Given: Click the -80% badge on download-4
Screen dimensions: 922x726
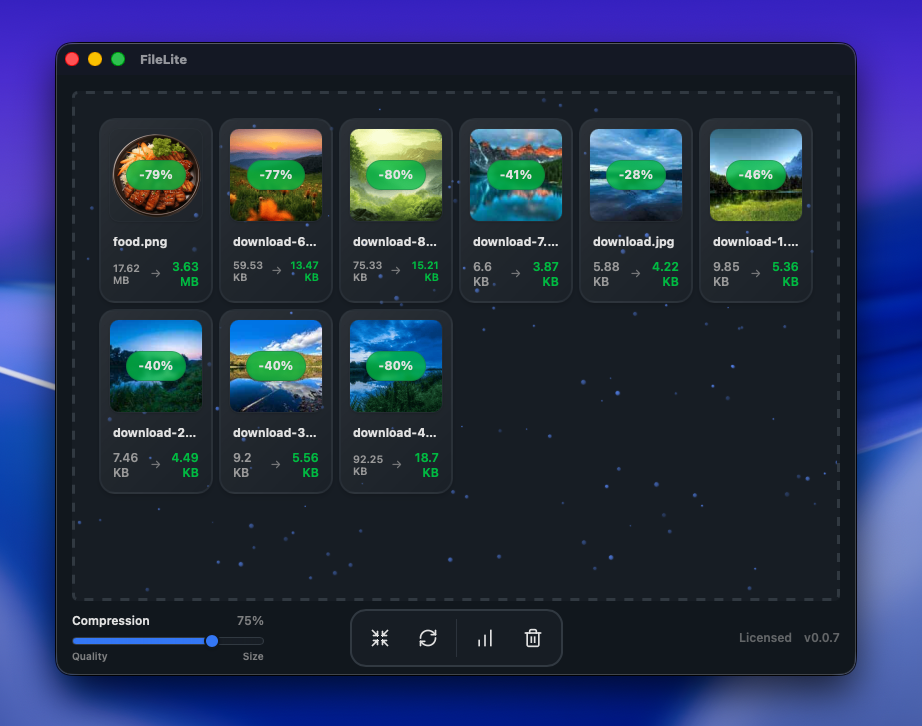Looking at the screenshot, I should coord(396,365).
